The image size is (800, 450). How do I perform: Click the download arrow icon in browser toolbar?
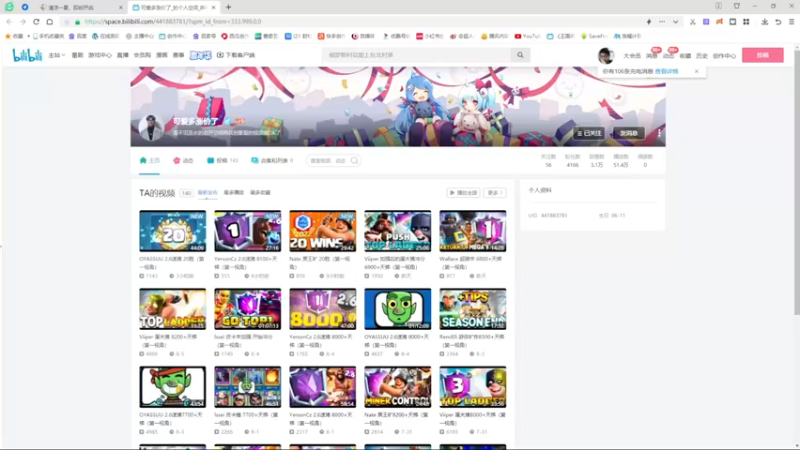[x=764, y=22]
